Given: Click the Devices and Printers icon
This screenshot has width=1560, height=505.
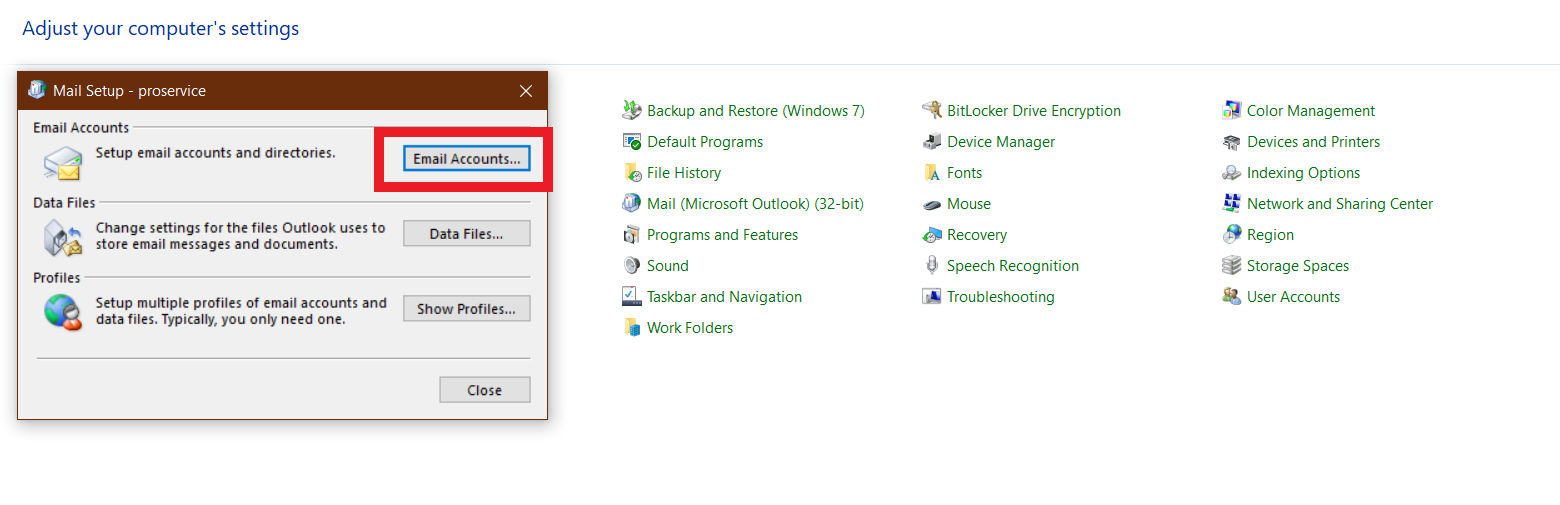Looking at the screenshot, I should point(1231,141).
